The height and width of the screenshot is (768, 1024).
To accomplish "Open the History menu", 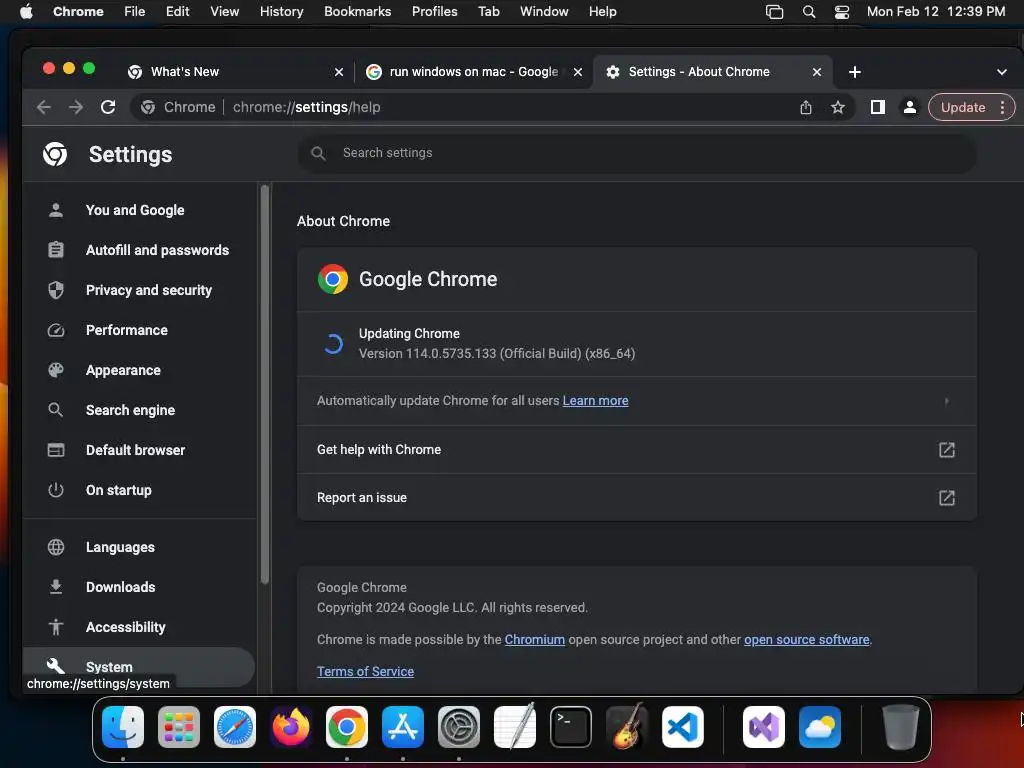I will coord(281,11).
